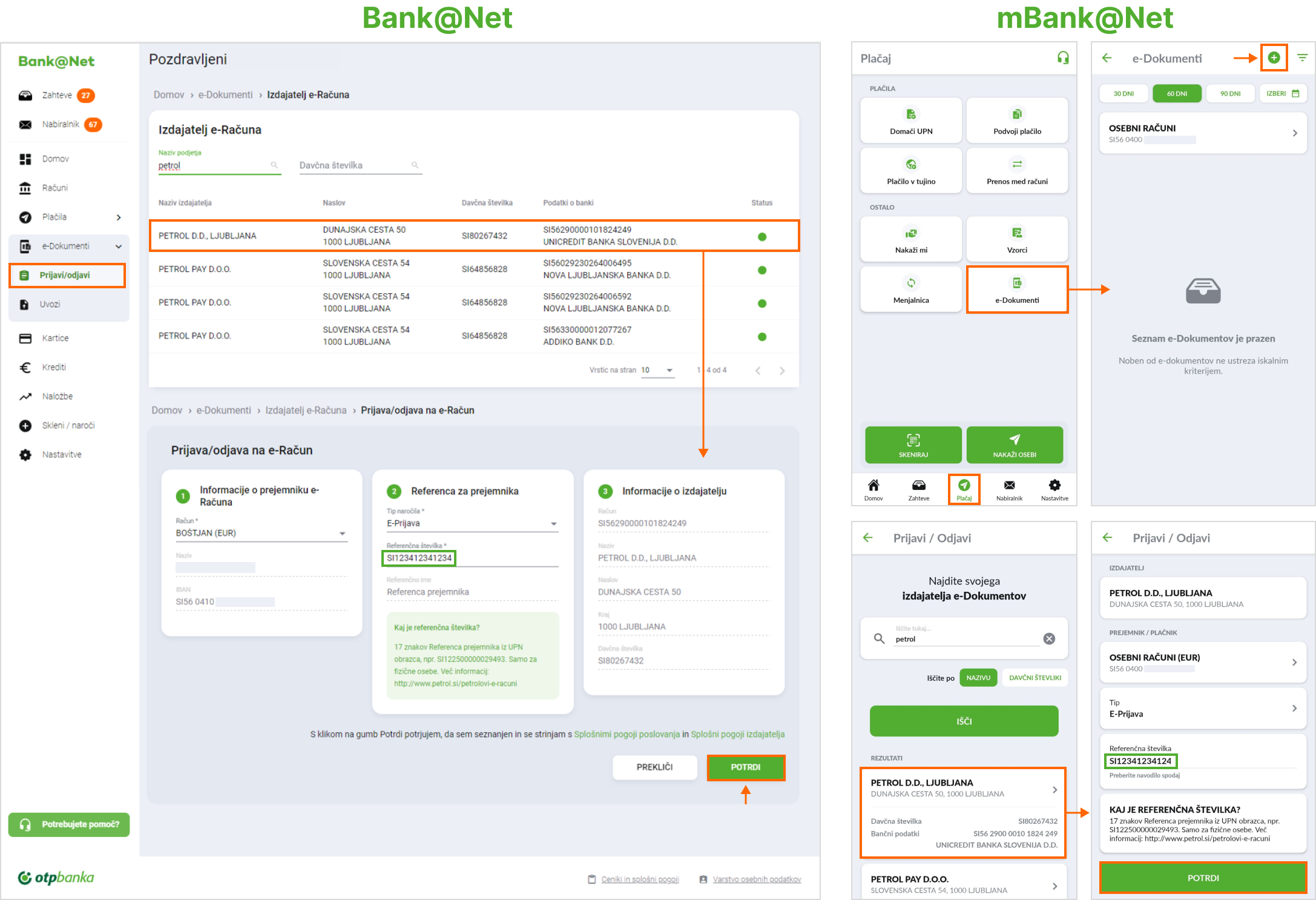
Task: Open OSEBNI RAČUNI card in e-Dokumenti list
Action: (x=1203, y=133)
